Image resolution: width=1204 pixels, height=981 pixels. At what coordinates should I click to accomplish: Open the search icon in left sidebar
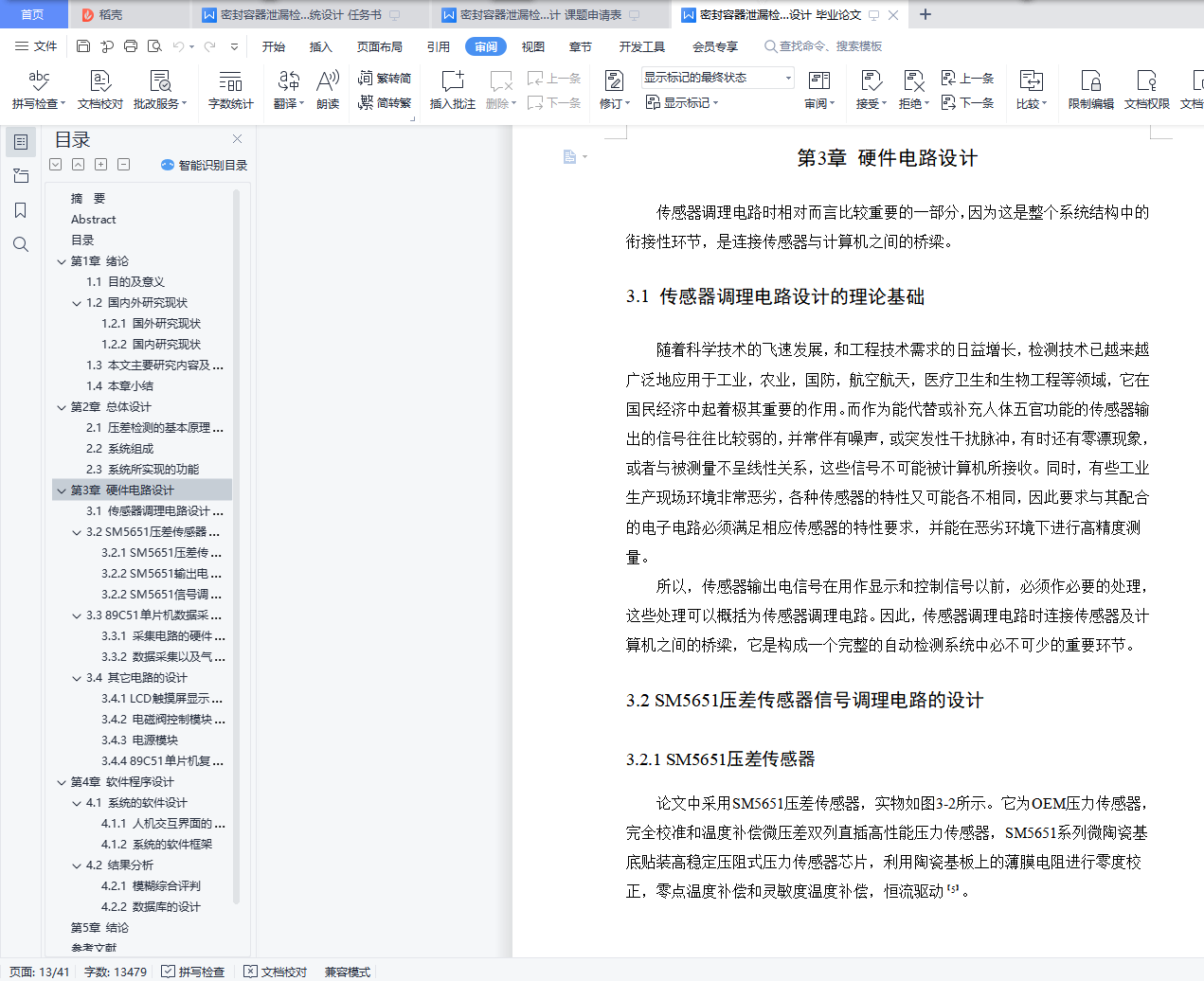(x=21, y=244)
